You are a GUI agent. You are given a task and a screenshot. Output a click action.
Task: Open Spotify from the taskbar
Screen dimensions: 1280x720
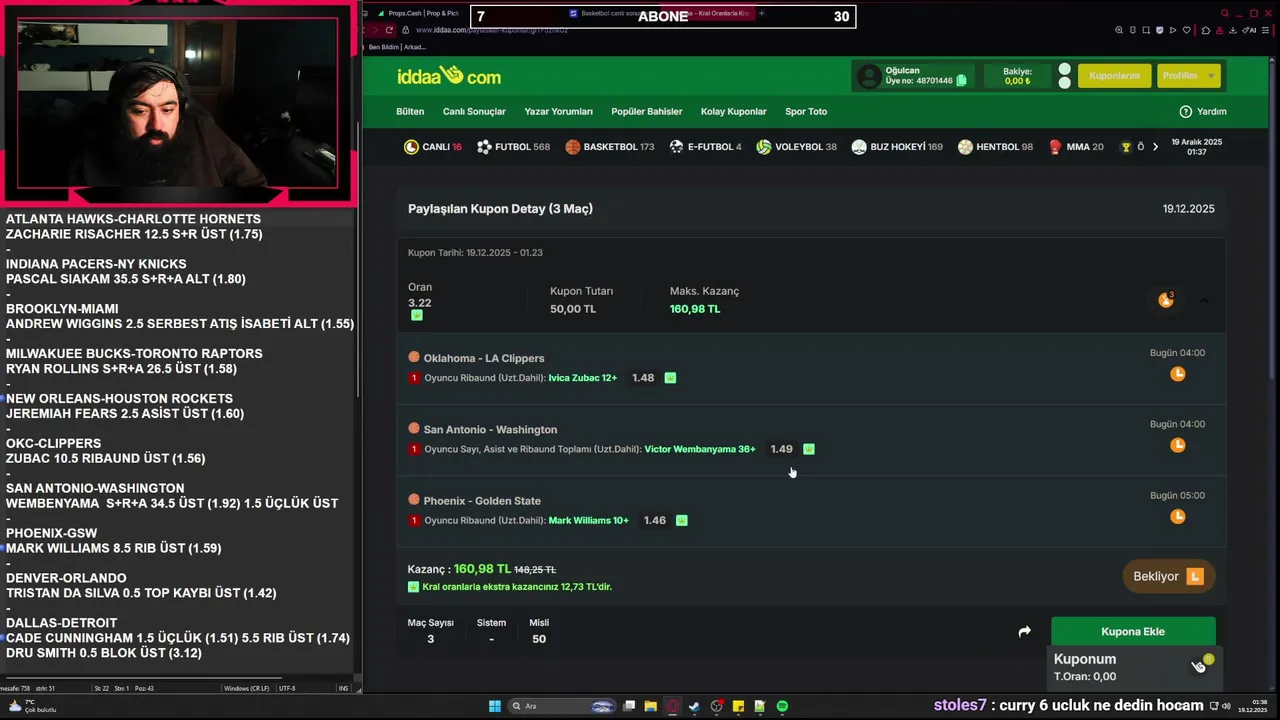point(782,706)
